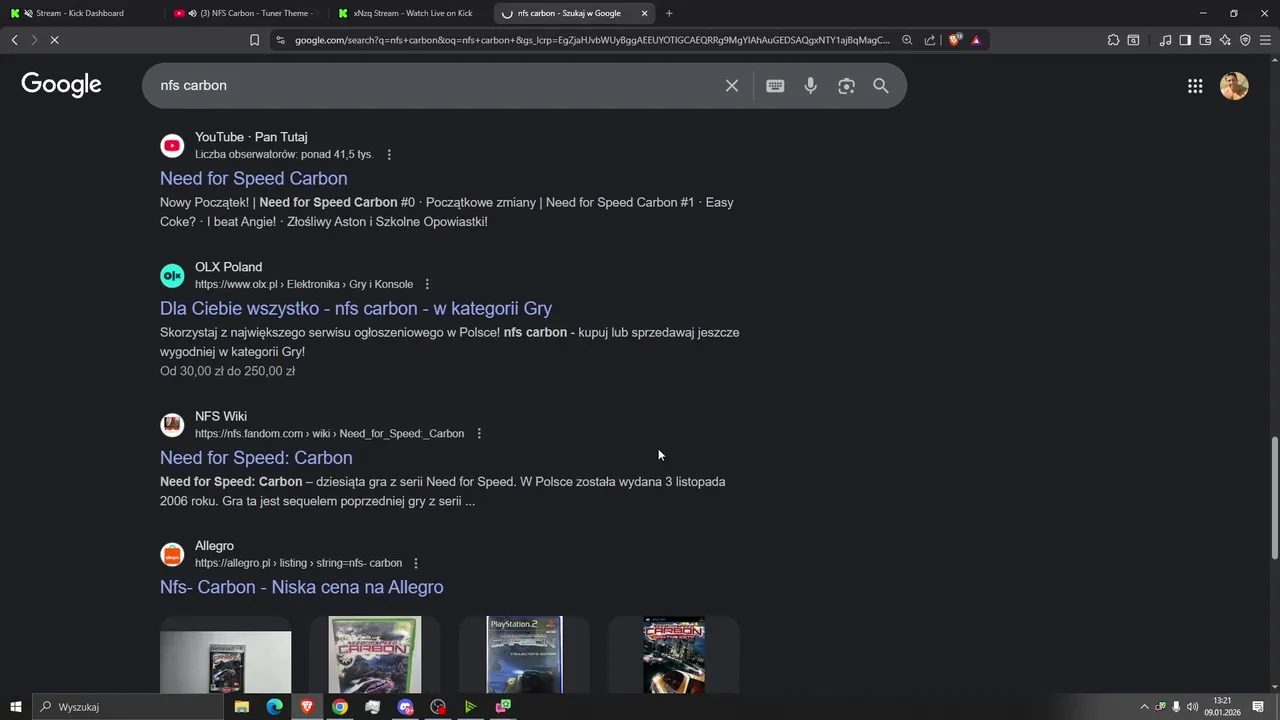
Task: Click the OLX site favicon
Action: tap(172, 275)
